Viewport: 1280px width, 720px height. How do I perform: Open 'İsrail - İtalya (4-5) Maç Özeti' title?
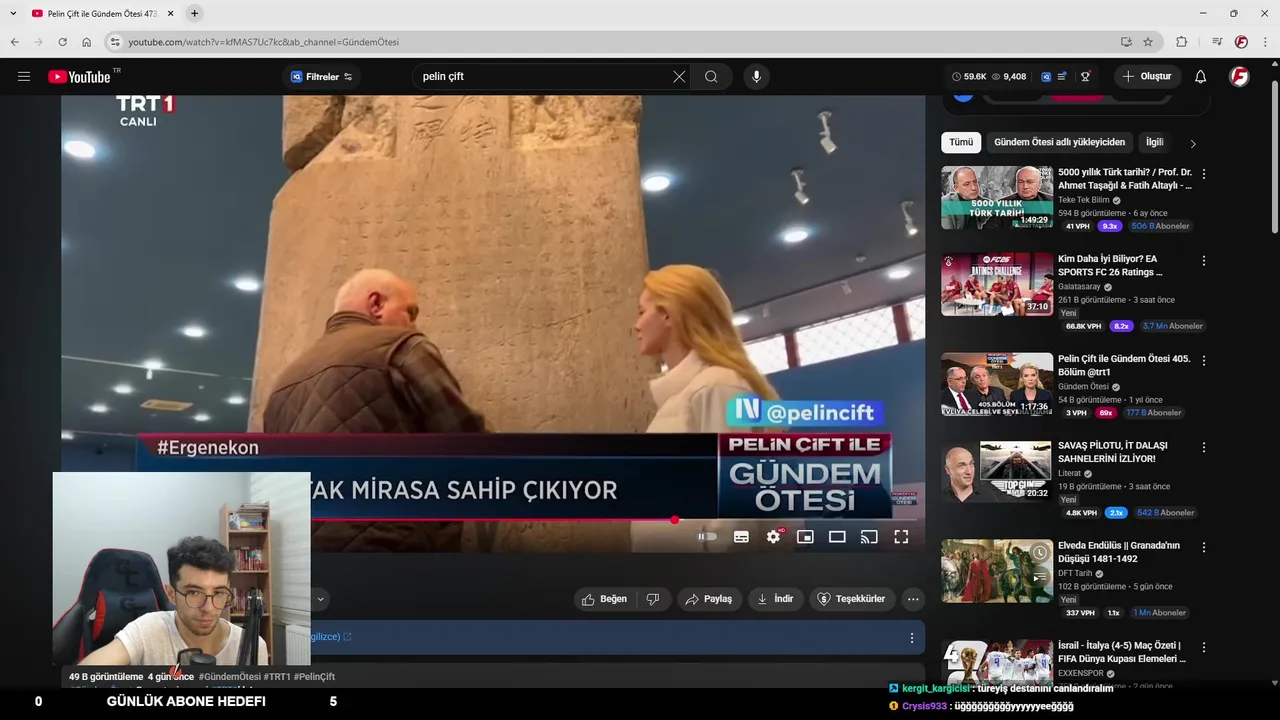pos(1122,652)
